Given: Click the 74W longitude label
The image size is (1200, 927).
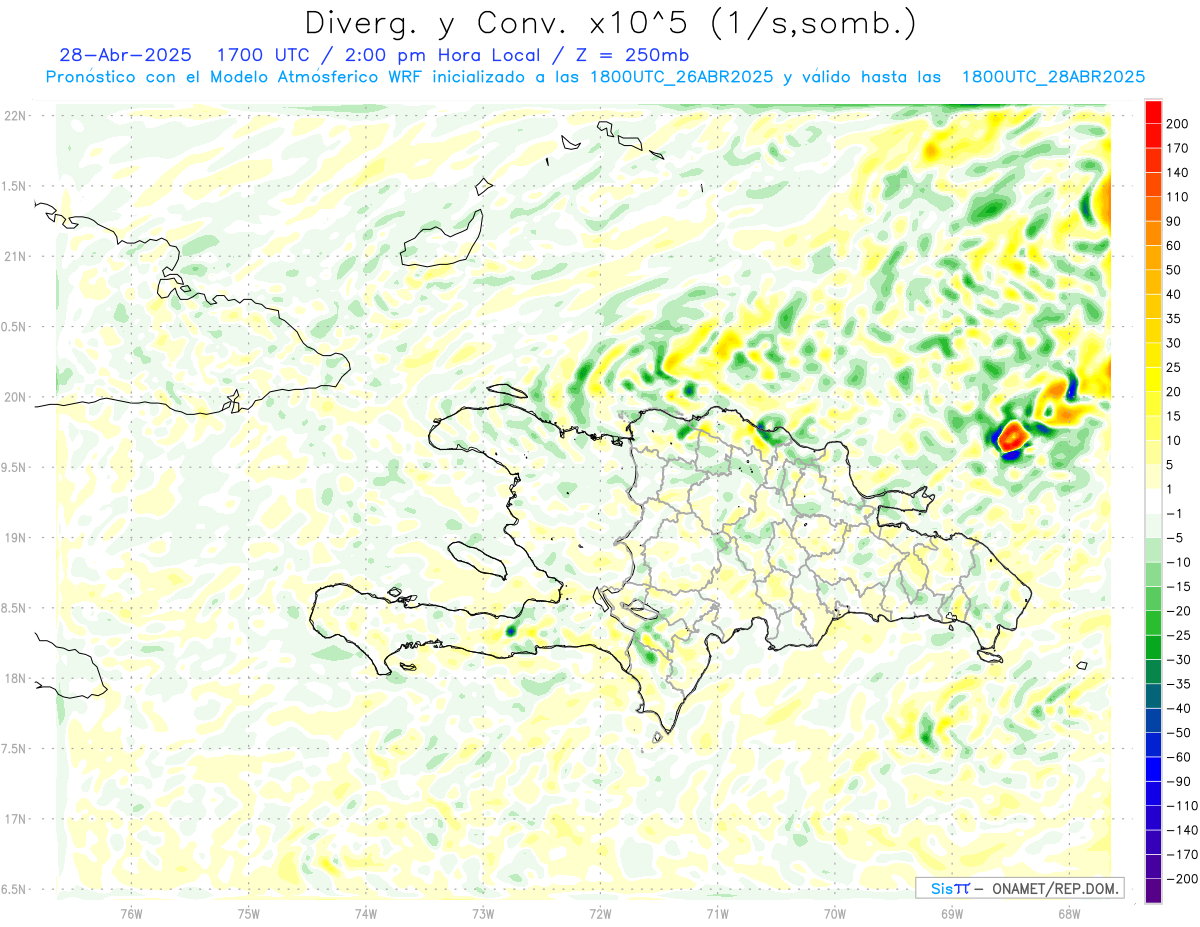Looking at the screenshot, I should tap(366, 913).
